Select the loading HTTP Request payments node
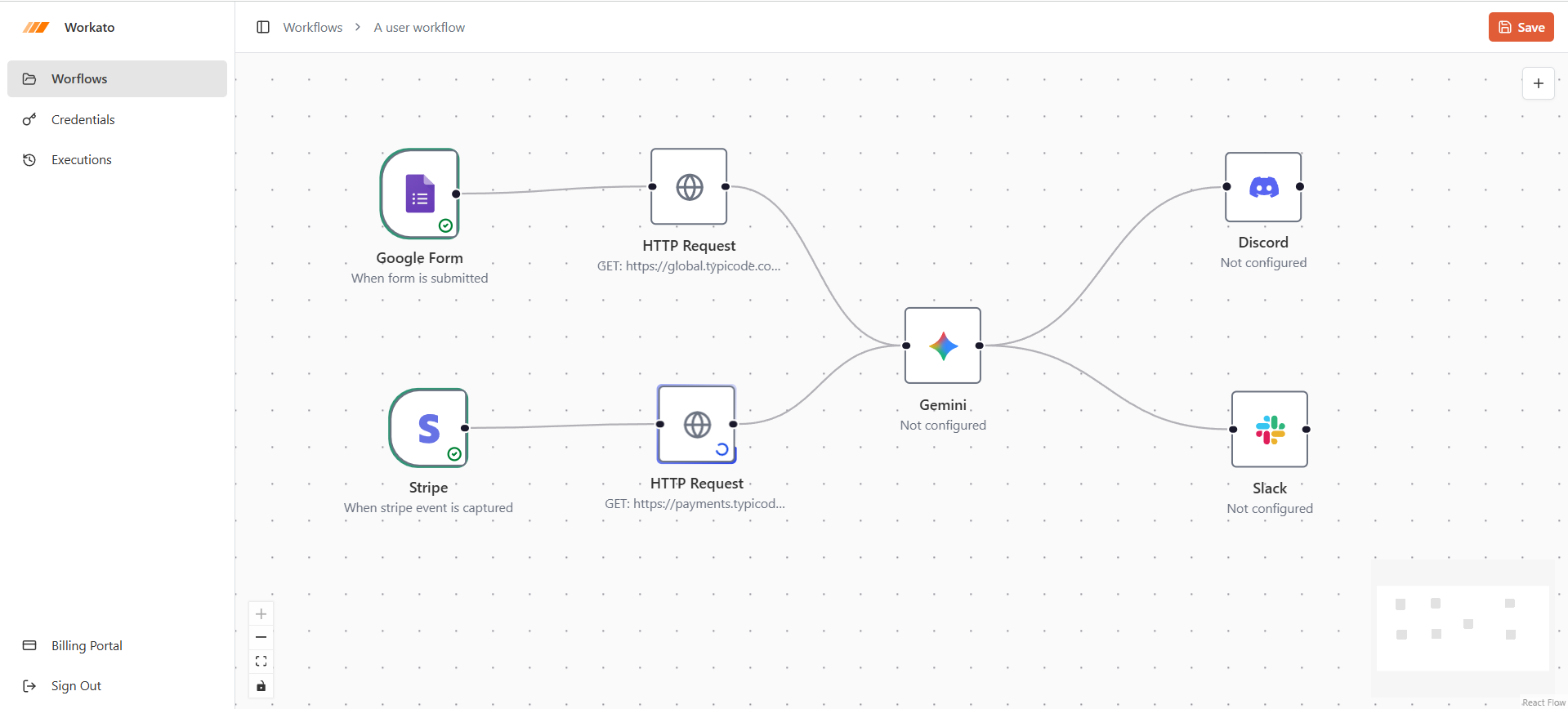 click(x=696, y=425)
